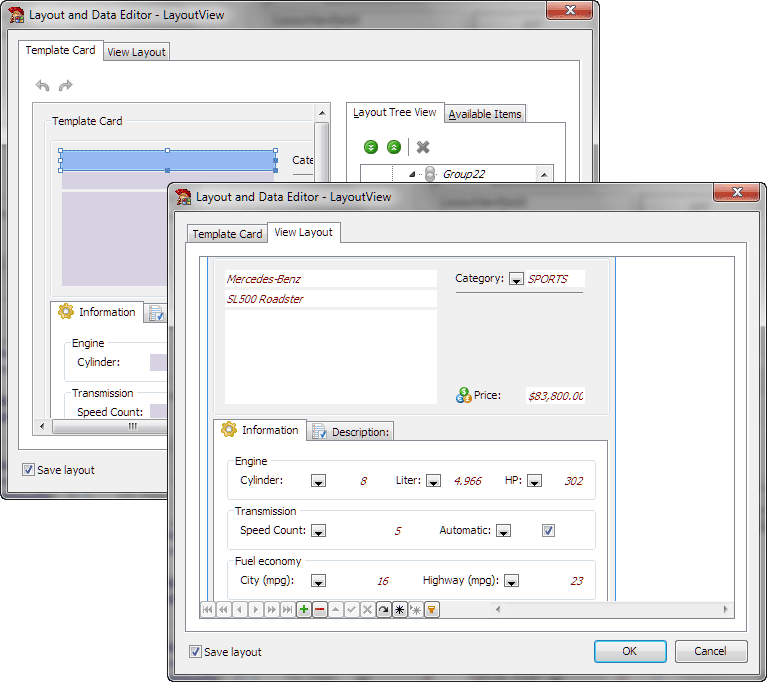Image resolution: width=767 pixels, height=682 pixels.
Task: Jump to next page in navigator
Action: click(271, 610)
